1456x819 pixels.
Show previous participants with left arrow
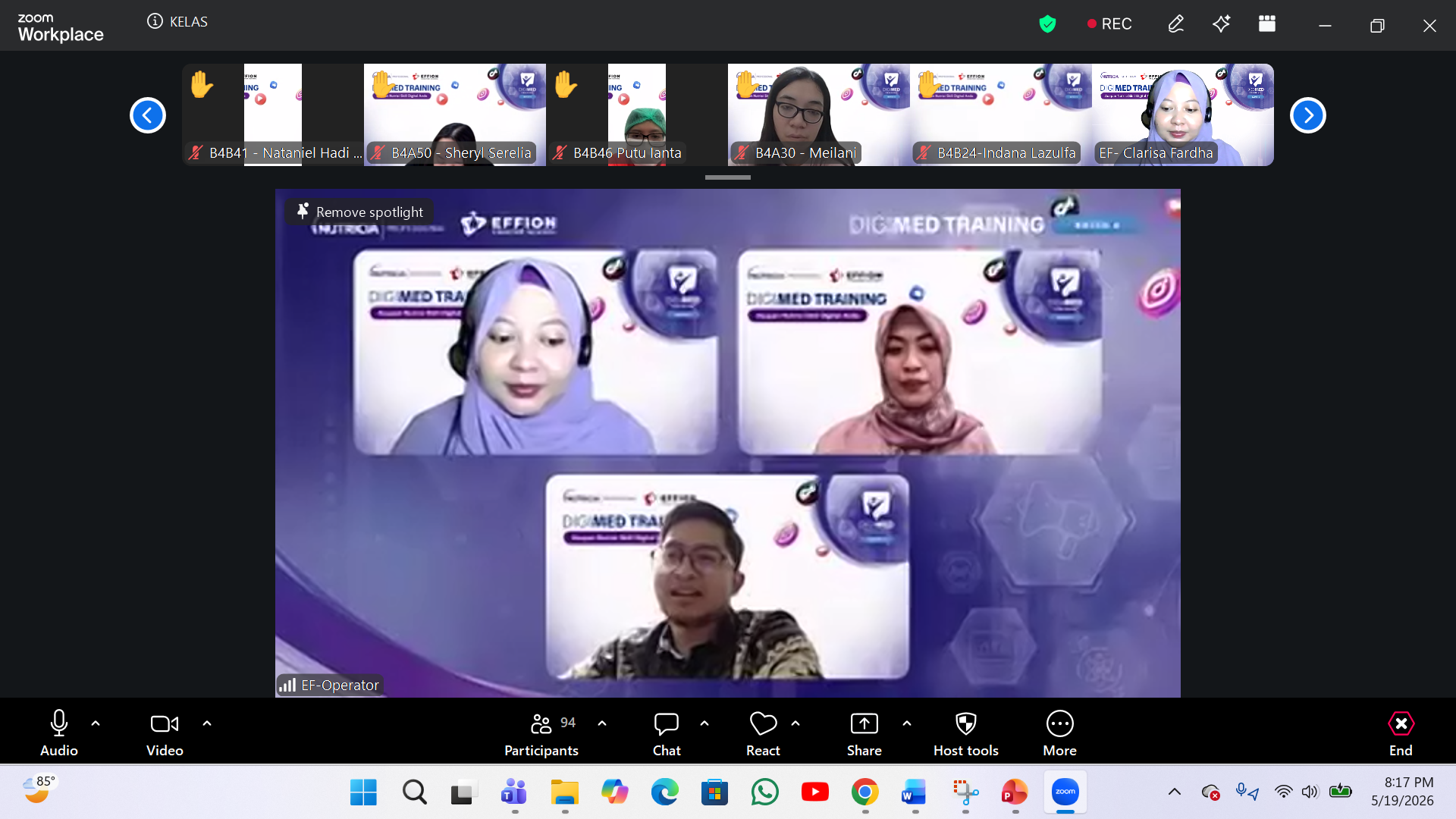(x=148, y=115)
